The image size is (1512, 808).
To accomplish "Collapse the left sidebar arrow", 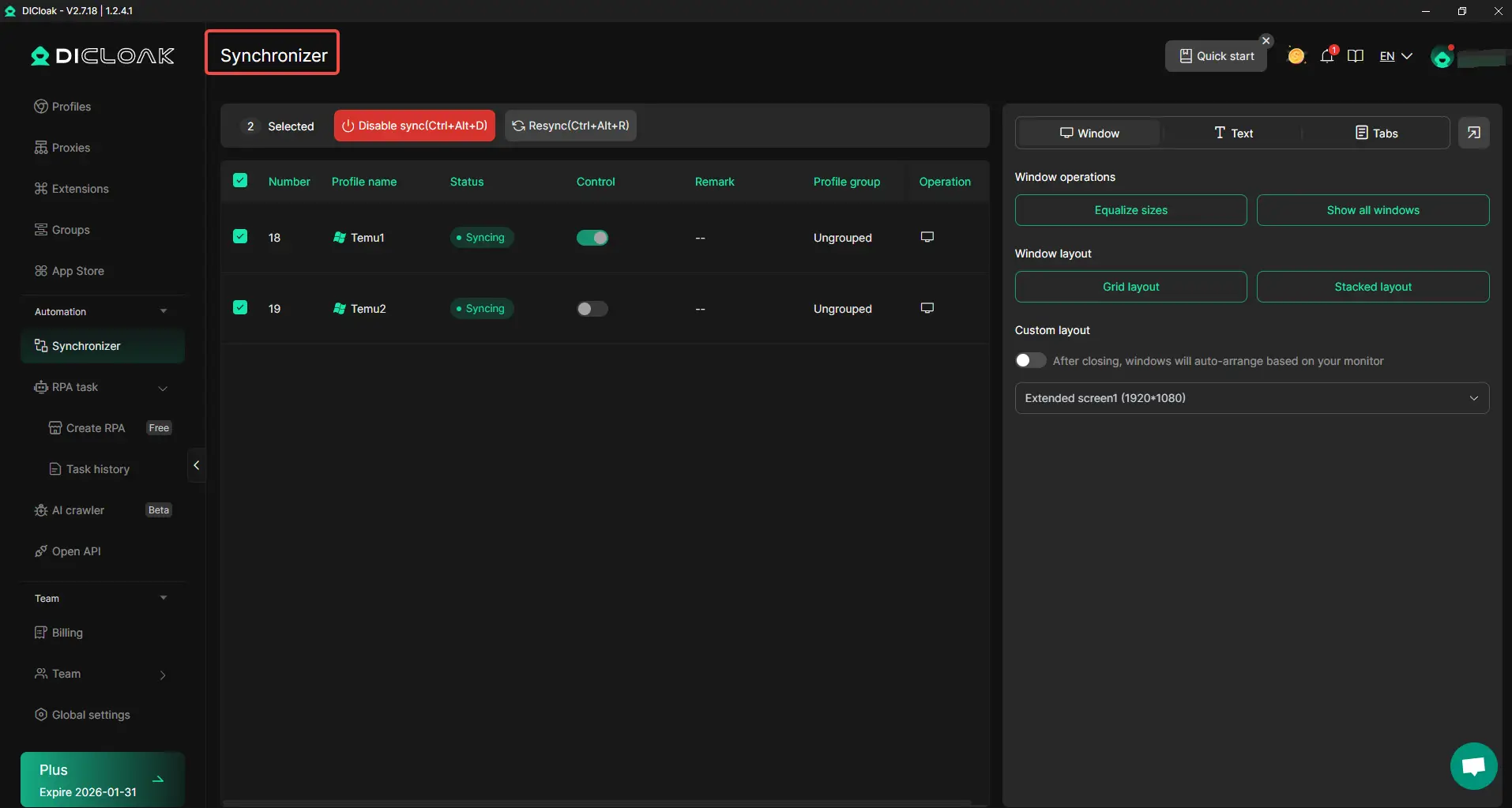I will [196, 465].
